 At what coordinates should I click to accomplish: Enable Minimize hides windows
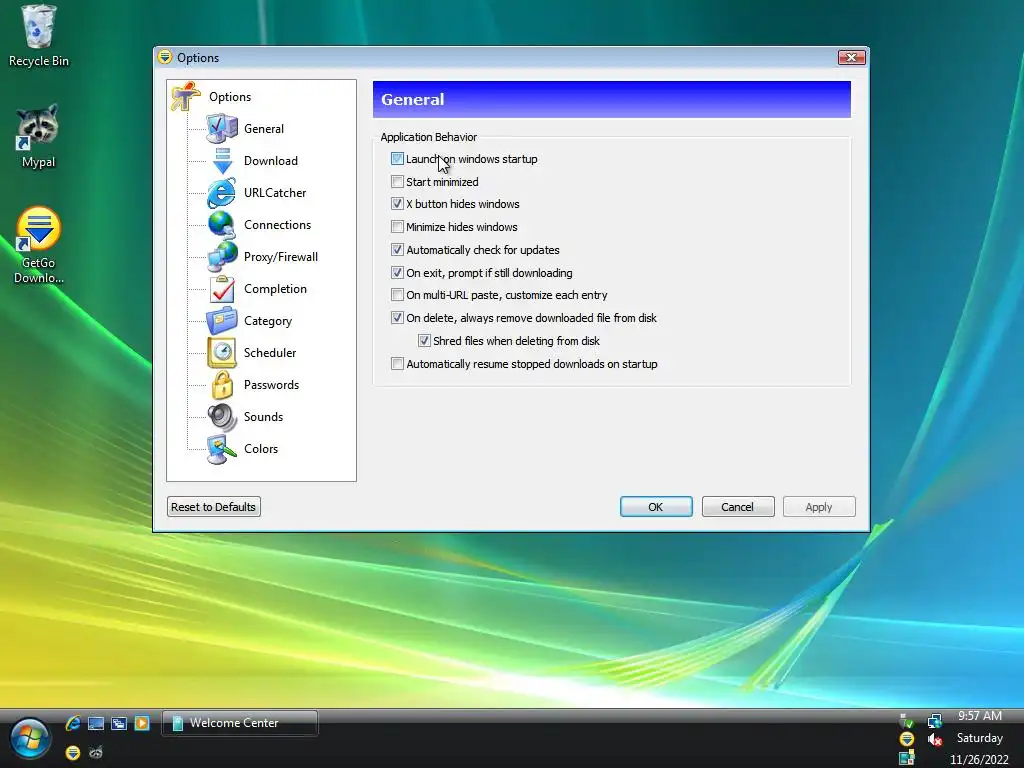397,227
